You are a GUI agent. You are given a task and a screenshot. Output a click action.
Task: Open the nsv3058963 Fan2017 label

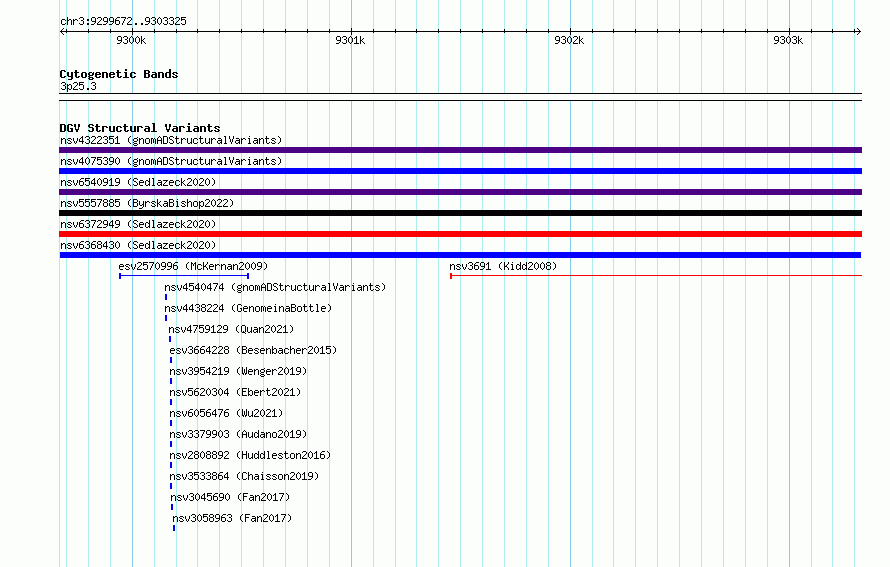(x=232, y=518)
